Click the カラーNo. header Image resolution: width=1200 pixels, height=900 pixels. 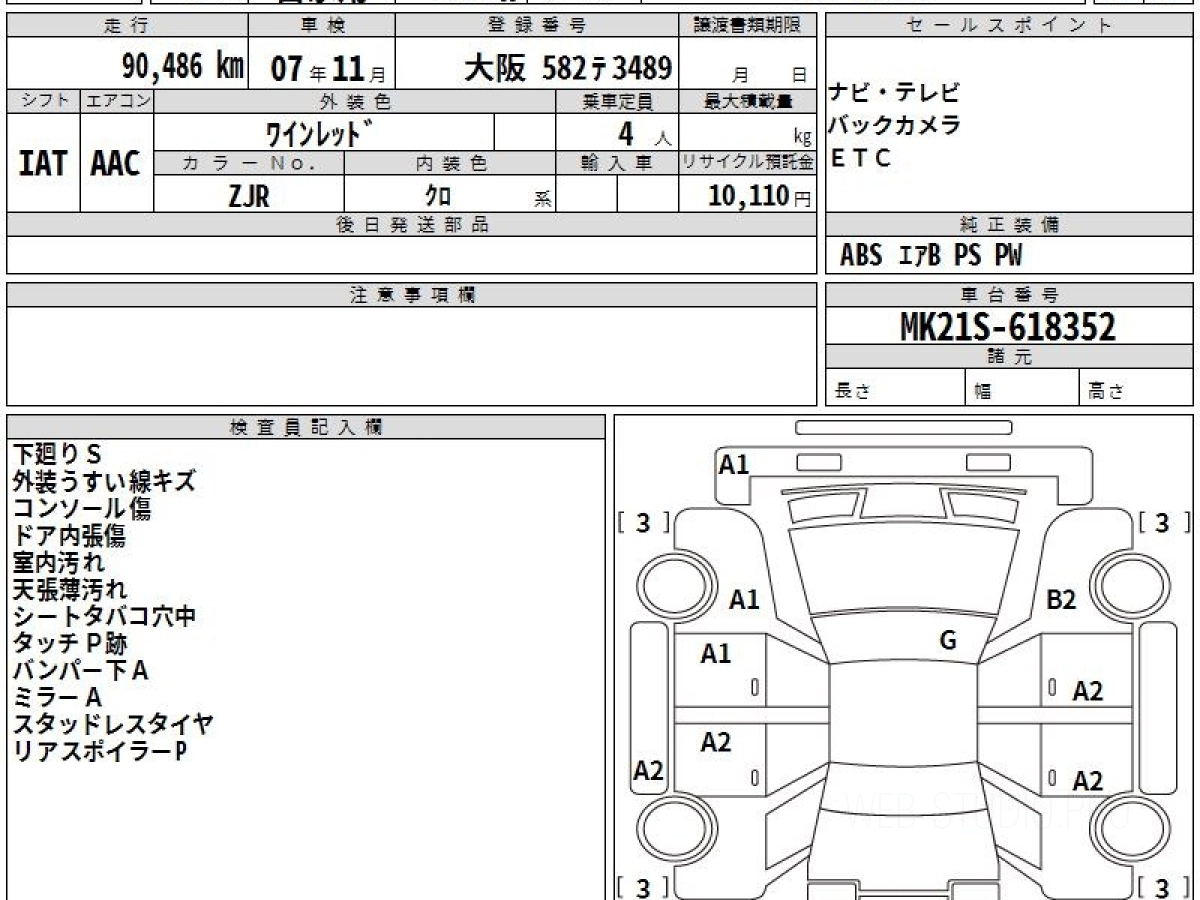click(249, 163)
